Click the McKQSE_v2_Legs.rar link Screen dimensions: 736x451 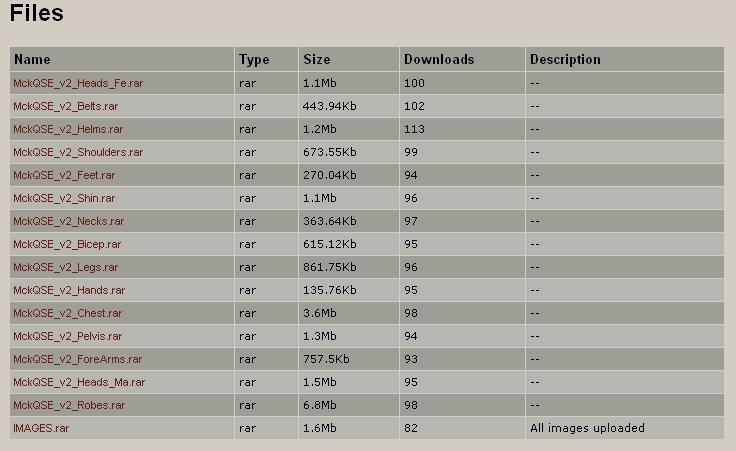(x=65, y=267)
